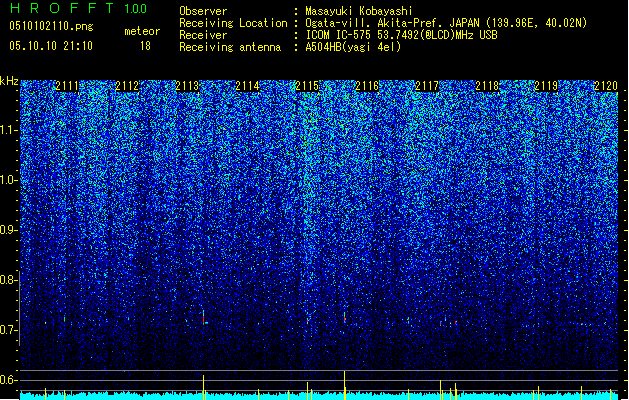The image size is (629, 400).
Task: Click the 2111 time marker
Action: [x=67, y=86]
